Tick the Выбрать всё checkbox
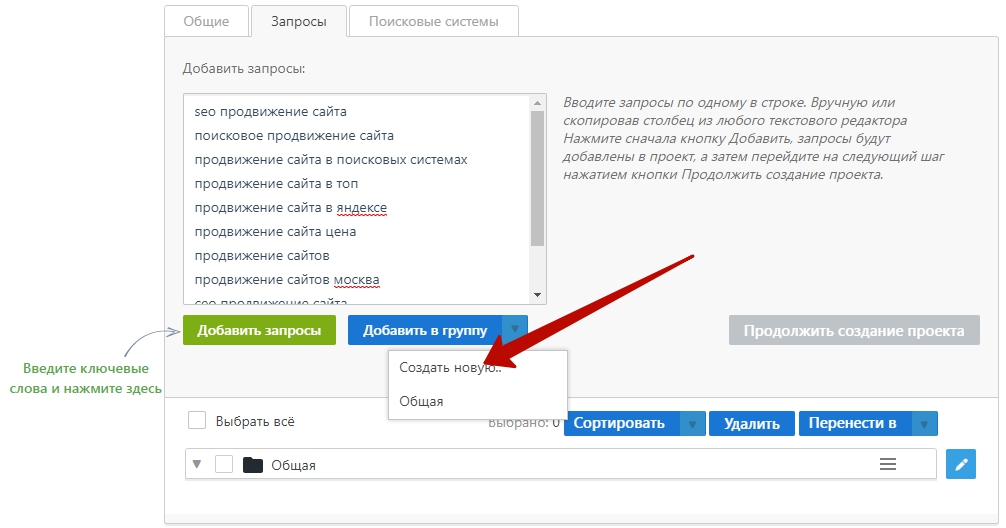The width and height of the screenshot is (1006, 528). click(x=197, y=421)
